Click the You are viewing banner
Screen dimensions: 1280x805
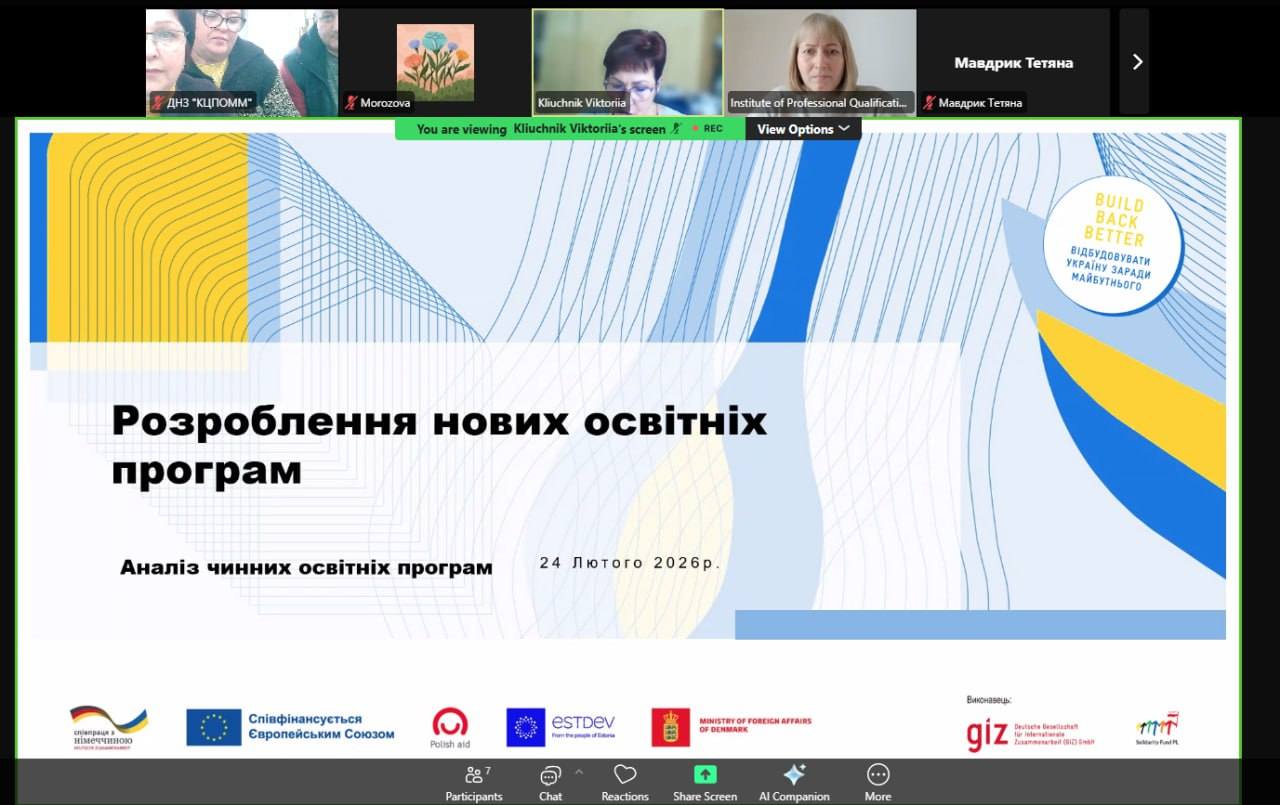461,129
